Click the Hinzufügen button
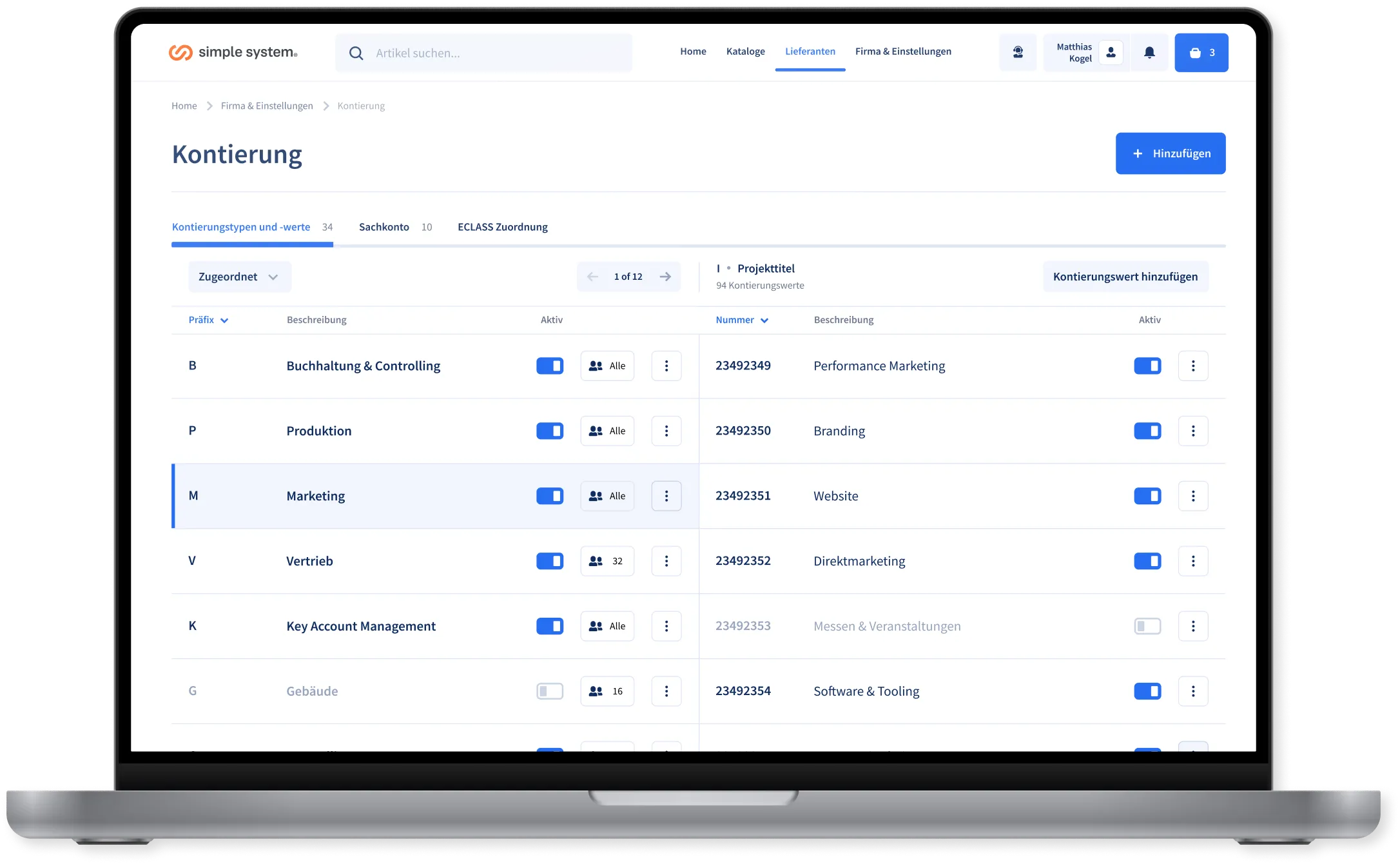This screenshot has height=864, width=1400. 1170,153
